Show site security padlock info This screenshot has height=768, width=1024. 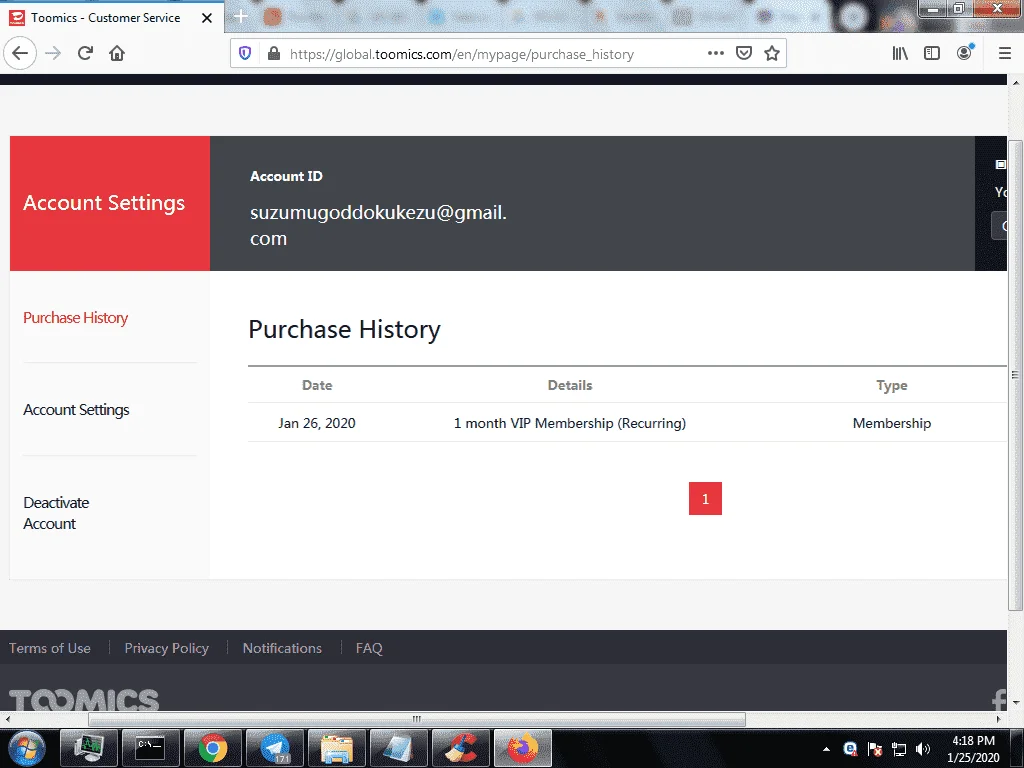coord(274,54)
